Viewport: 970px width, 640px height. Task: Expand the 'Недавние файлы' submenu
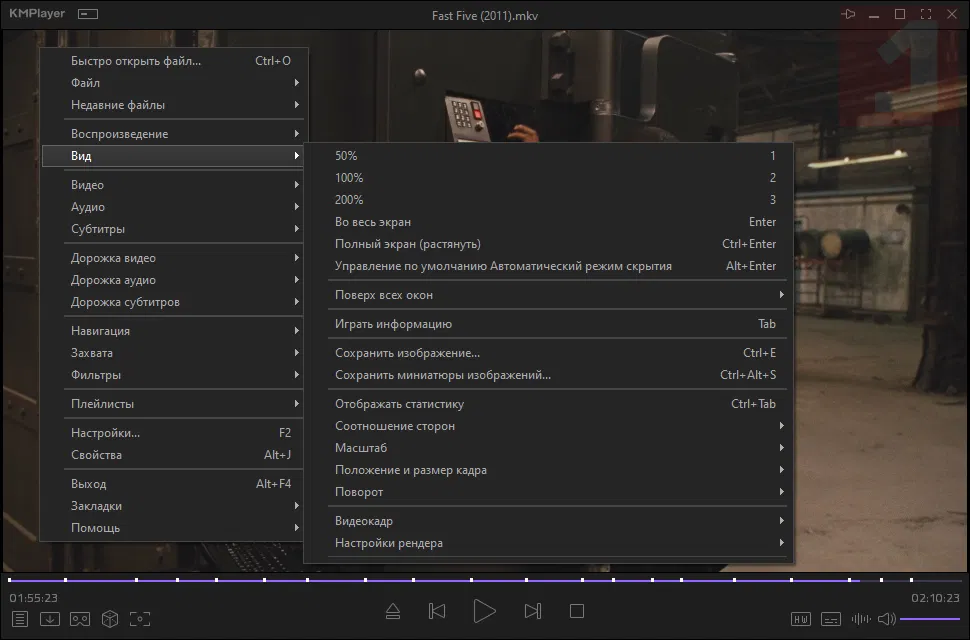174,105
